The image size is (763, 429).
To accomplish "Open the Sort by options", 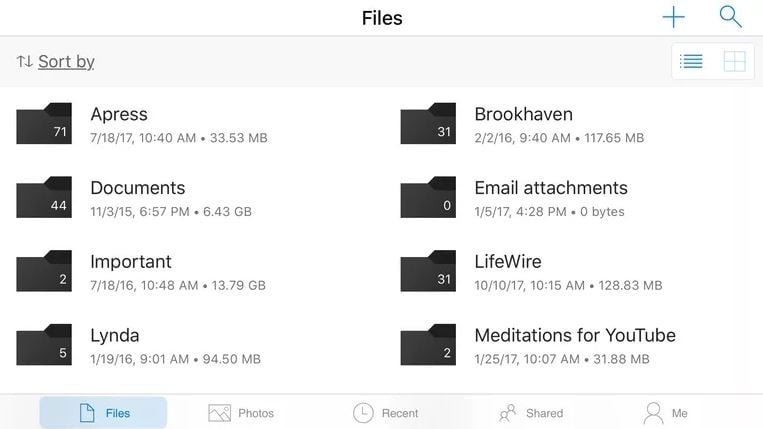I will coord(66,61).
